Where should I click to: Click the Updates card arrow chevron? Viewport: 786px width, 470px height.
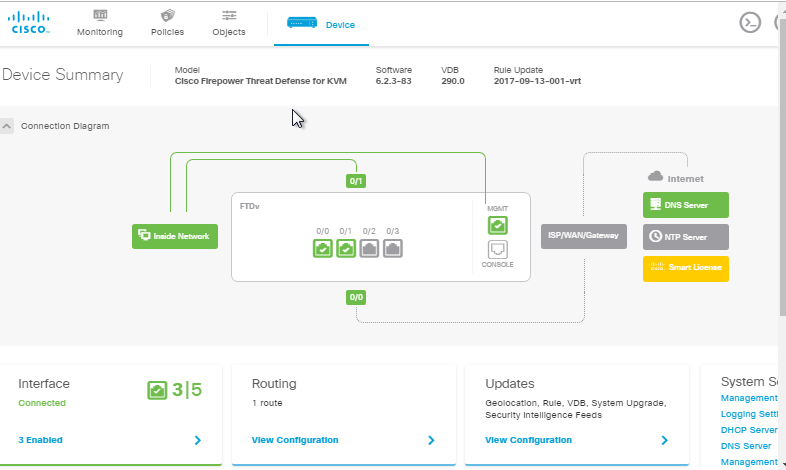[x=664, y=440]
